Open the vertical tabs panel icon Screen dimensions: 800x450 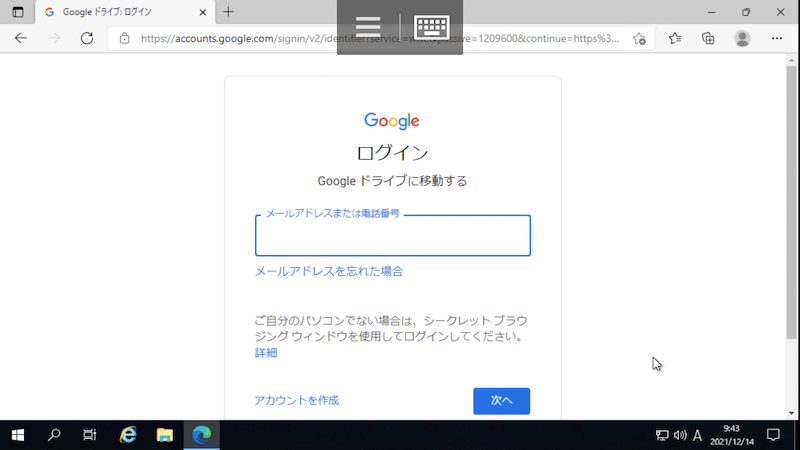pos(18,12)
